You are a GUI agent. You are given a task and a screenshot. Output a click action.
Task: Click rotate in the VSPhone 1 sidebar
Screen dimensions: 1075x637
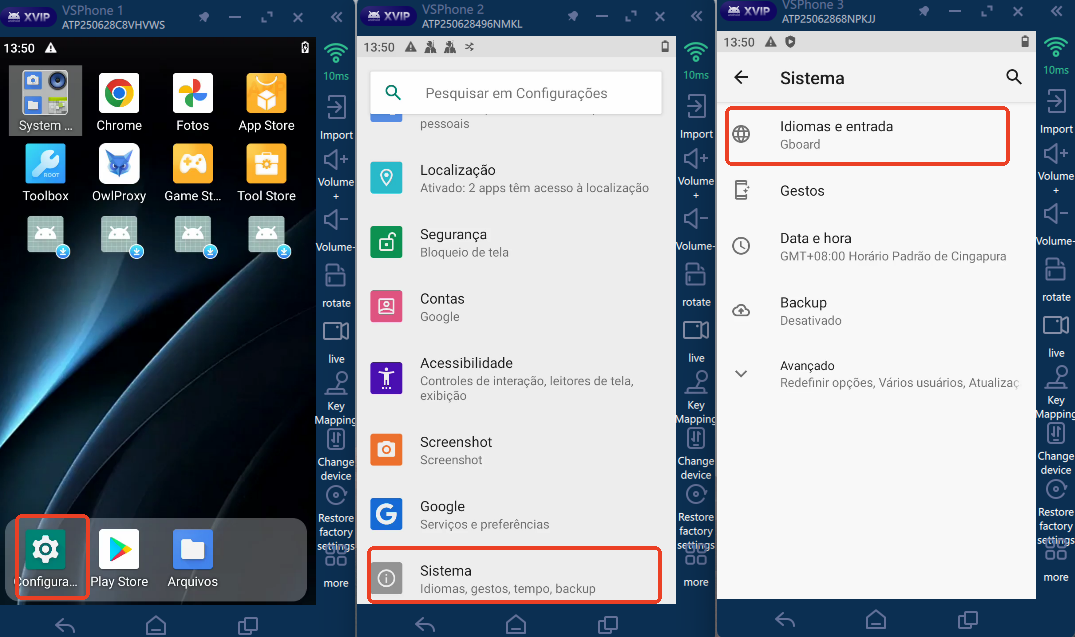click(x=336, y=284)
